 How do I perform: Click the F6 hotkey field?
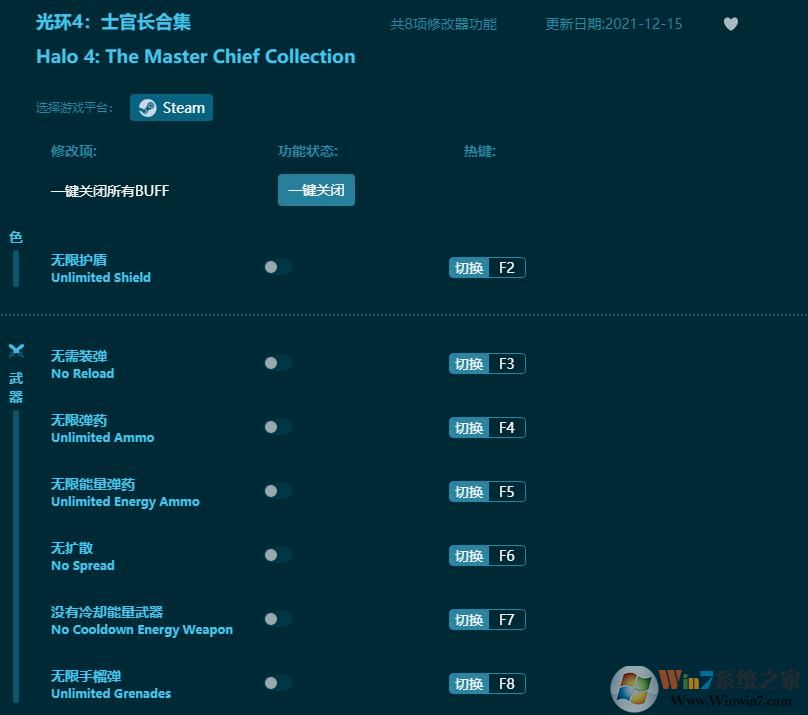507,555
